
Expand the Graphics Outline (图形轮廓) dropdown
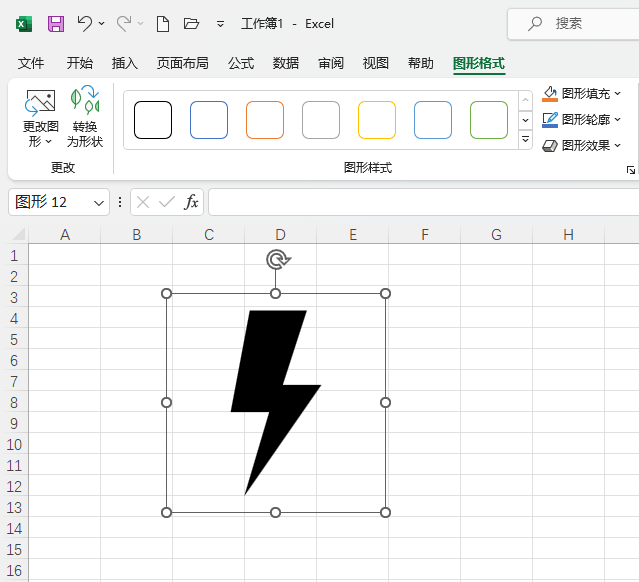pos(617,120)
